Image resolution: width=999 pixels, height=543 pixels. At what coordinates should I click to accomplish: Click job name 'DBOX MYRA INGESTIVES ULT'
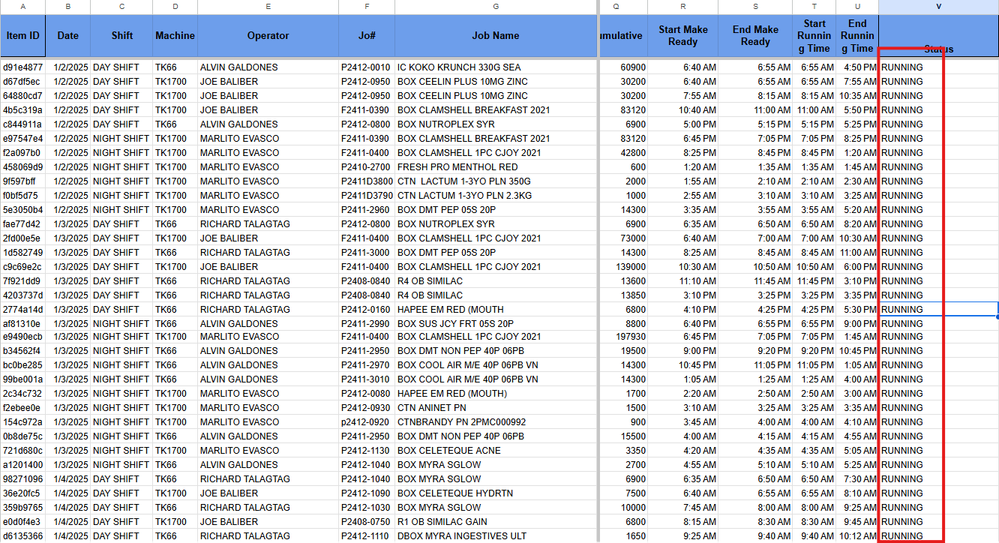click(x=462, y=536)
